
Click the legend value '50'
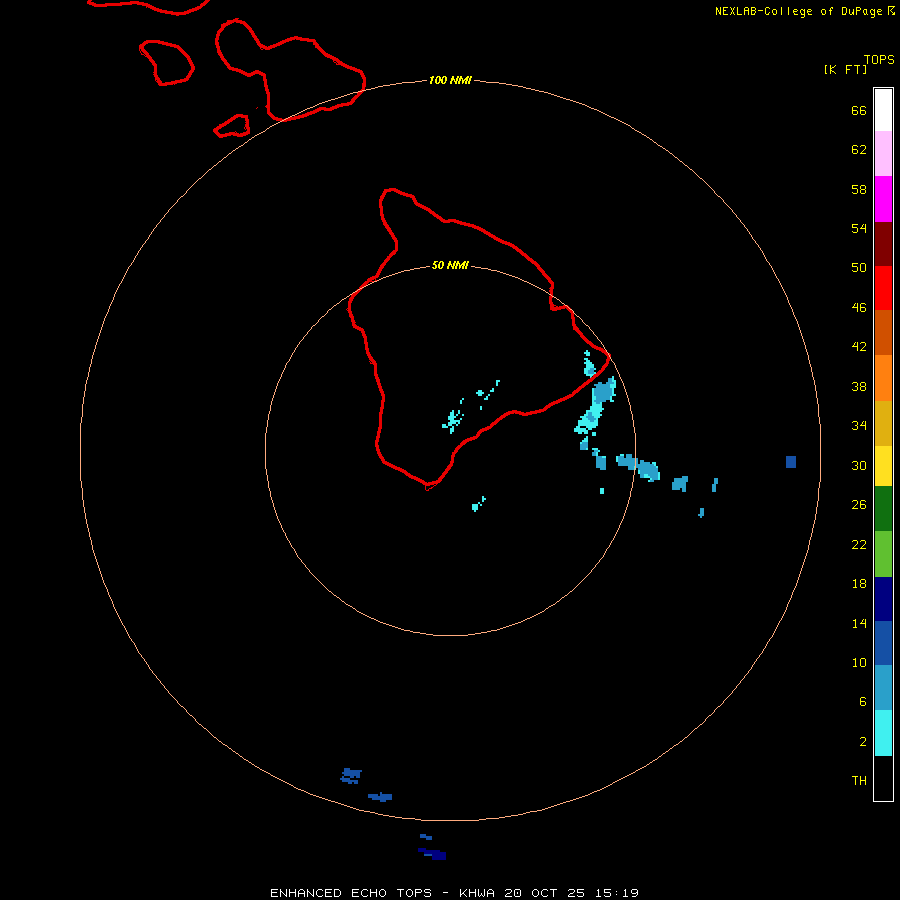[859, 268]
